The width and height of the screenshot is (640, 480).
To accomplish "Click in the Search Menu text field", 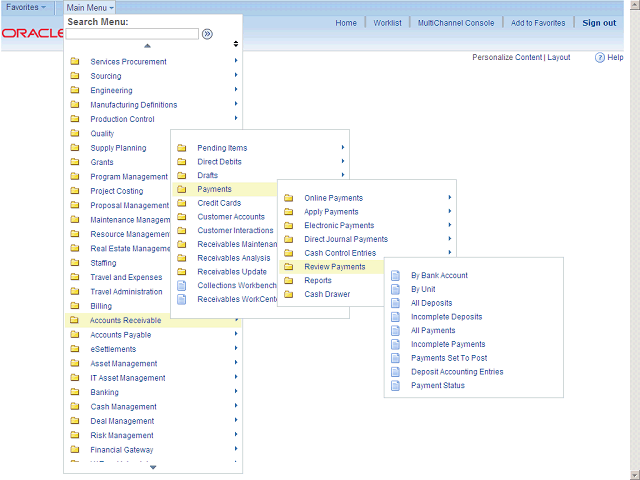I will (x=132, y=33).
